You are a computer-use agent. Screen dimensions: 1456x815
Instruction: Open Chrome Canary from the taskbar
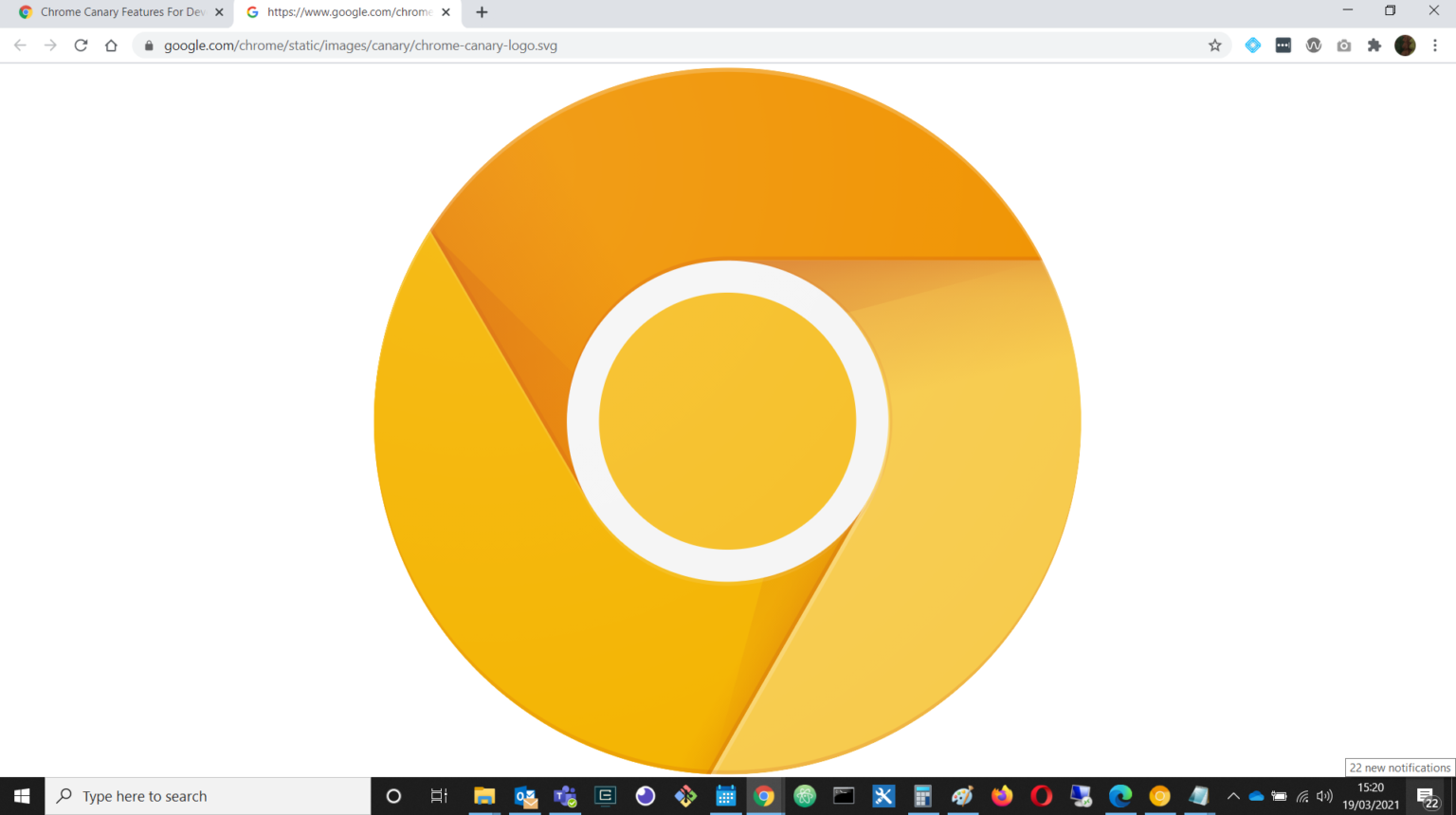[1159, 796]
